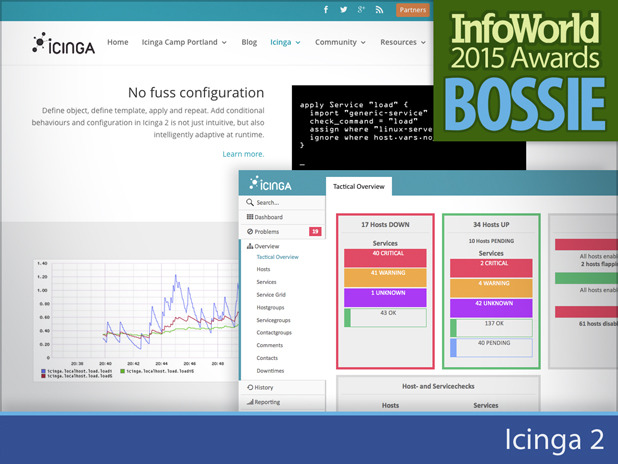Expand the Community menu dropdown
618x464 pixels.
coord(340,42)
